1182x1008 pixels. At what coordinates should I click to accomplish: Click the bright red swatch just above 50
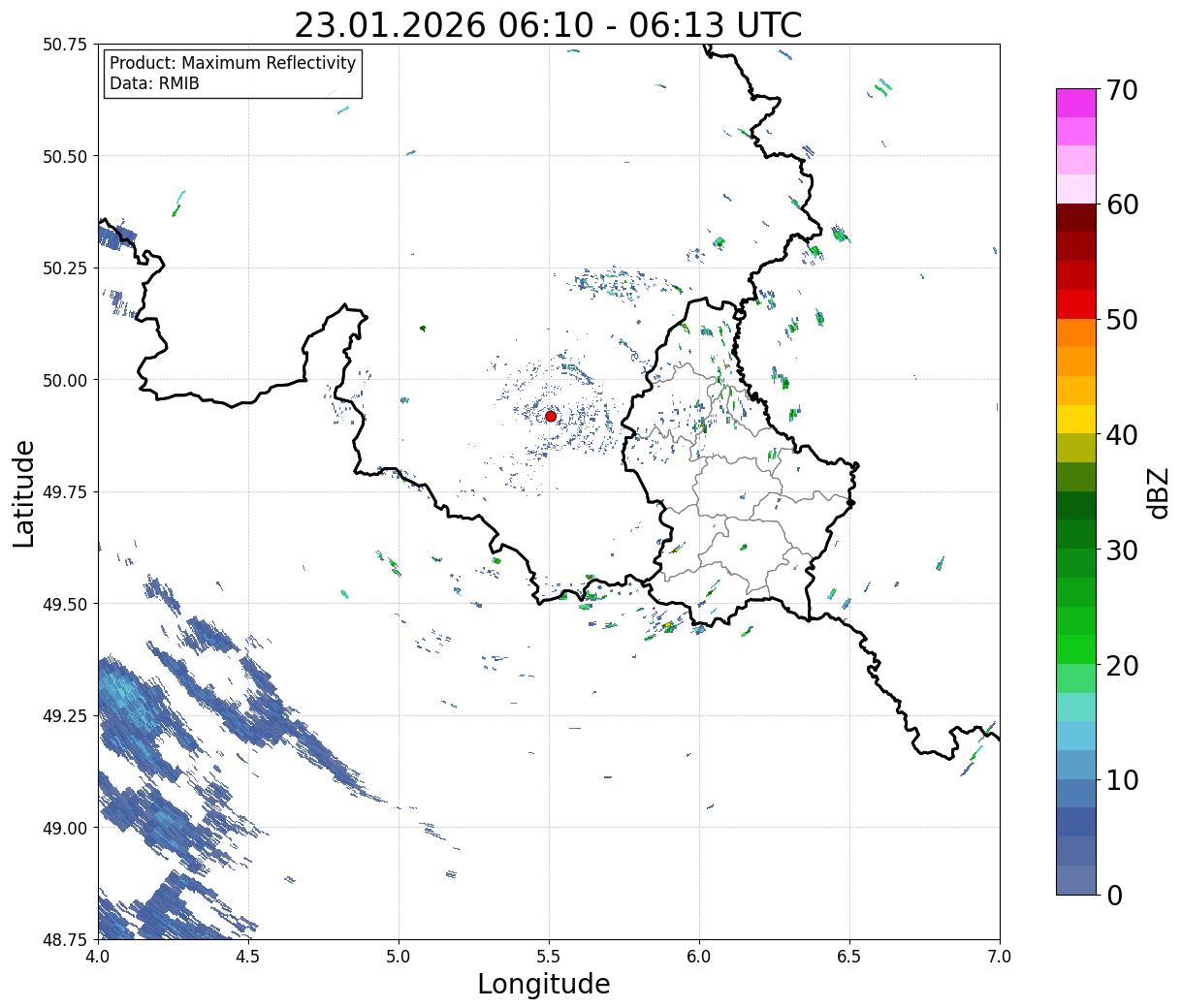[1076, 304]
